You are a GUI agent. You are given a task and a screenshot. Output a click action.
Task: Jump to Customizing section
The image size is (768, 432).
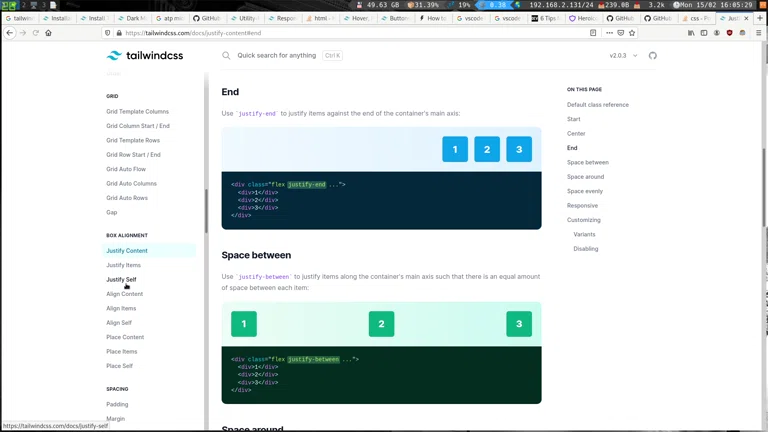pyautogui.click(x=583, y=220)
